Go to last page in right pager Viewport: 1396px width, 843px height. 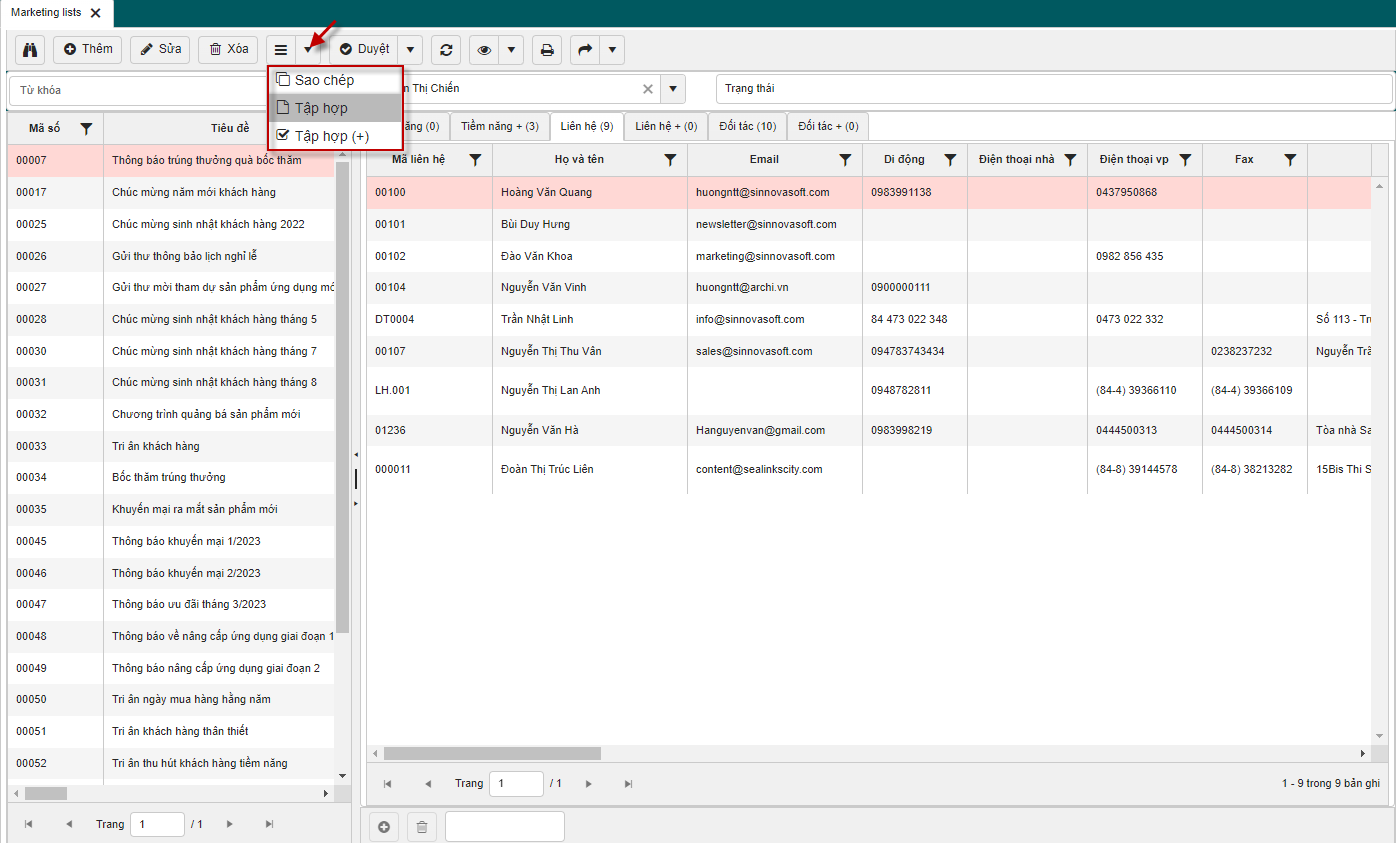(x=629, y=784)
